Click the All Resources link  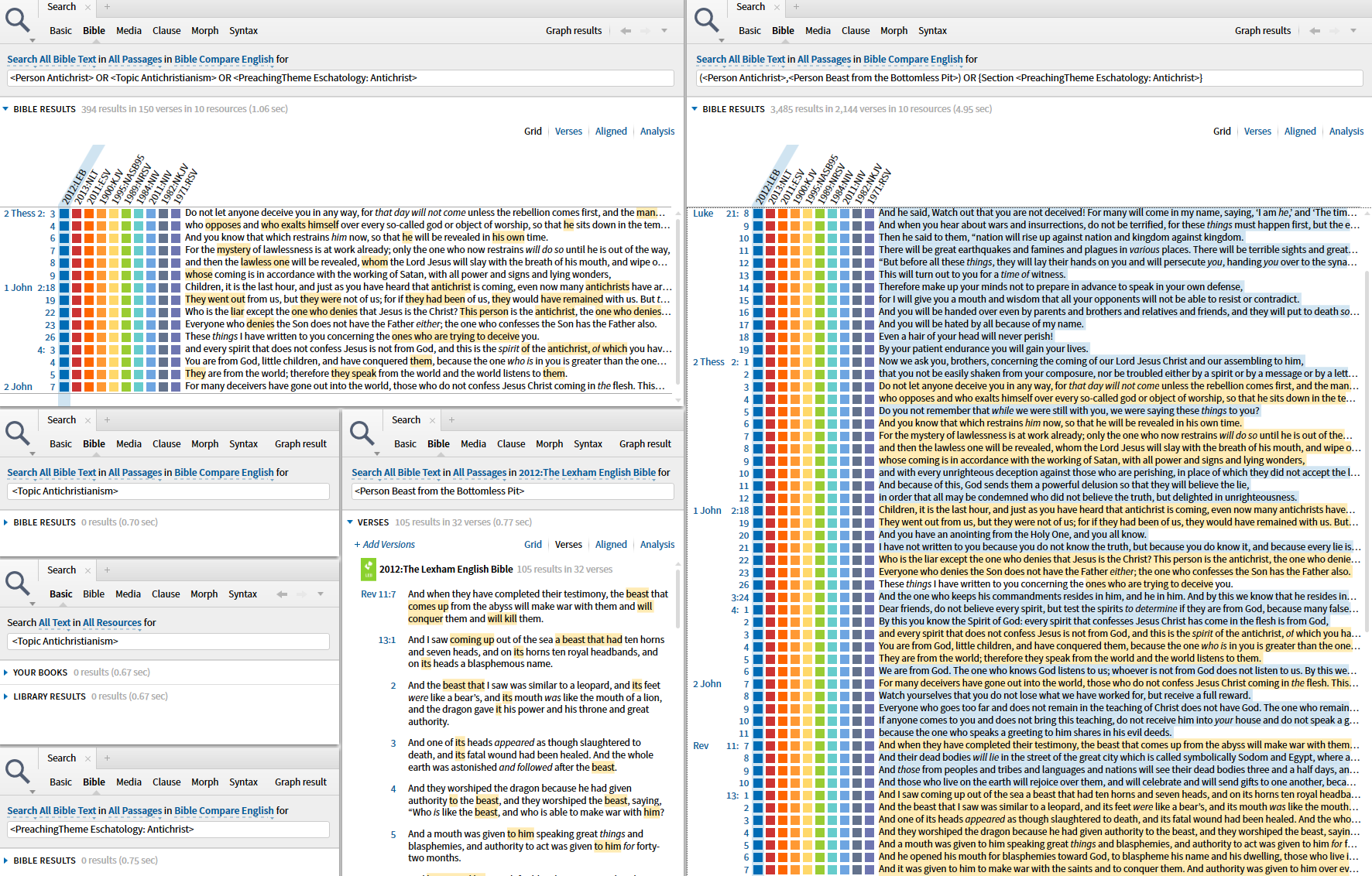point(112,623)
